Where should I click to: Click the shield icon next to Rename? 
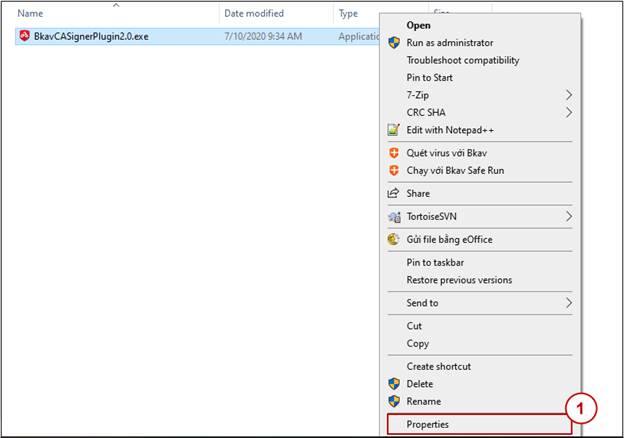(x=393, y=401)
